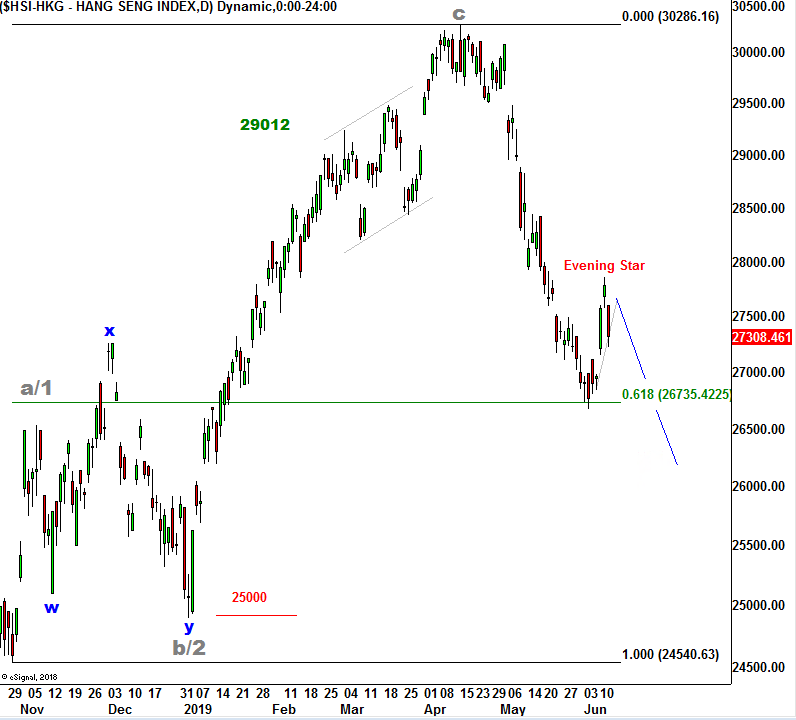796x720 pixels.
Task: Click the a/1 wave label
Action: click(x=36, y=388)
